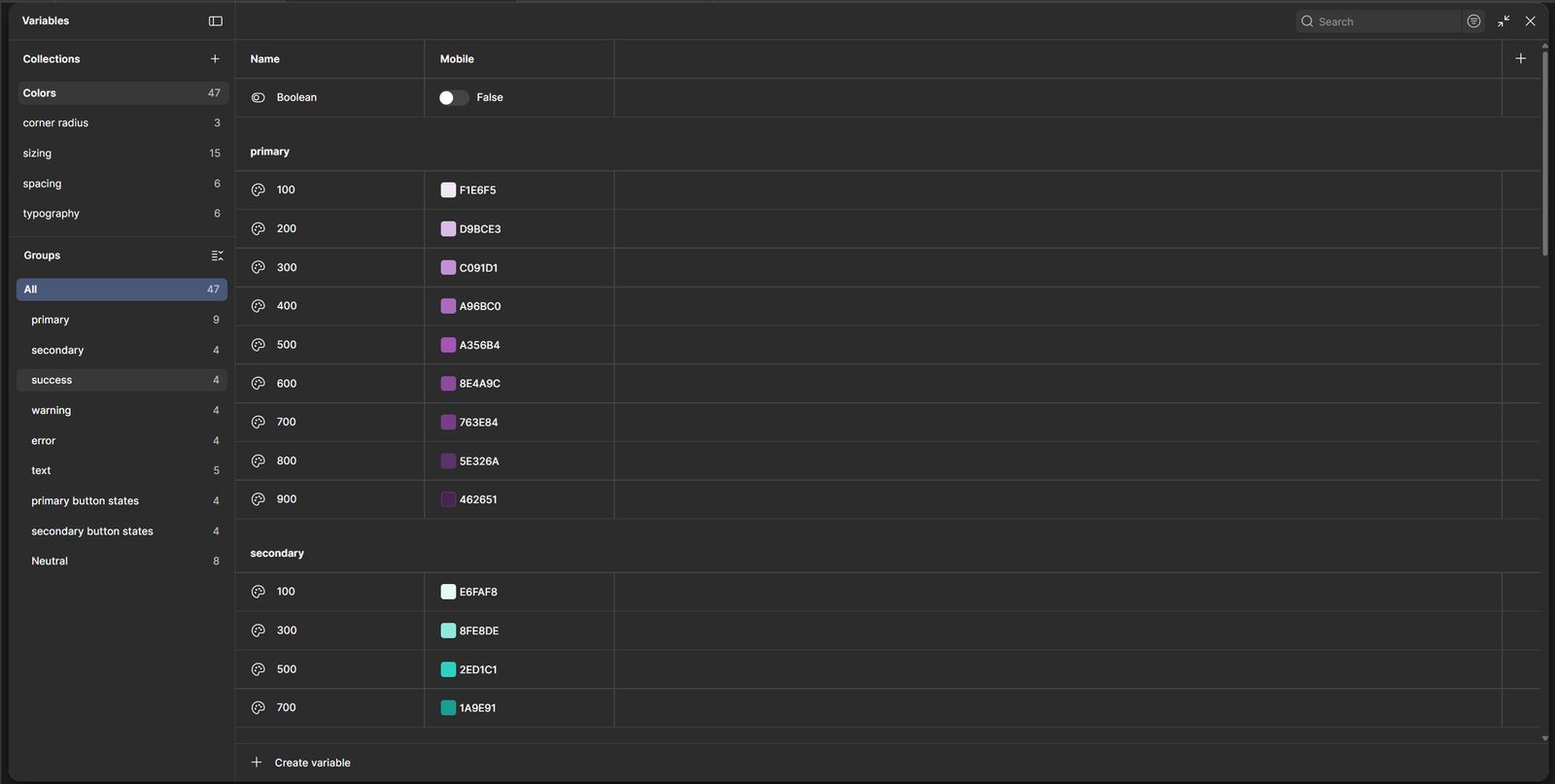The height and width of the screenshot is (784, 1555).
Task: Toggle the sidebar panel icon beside Variables
Action: point(216,20)
